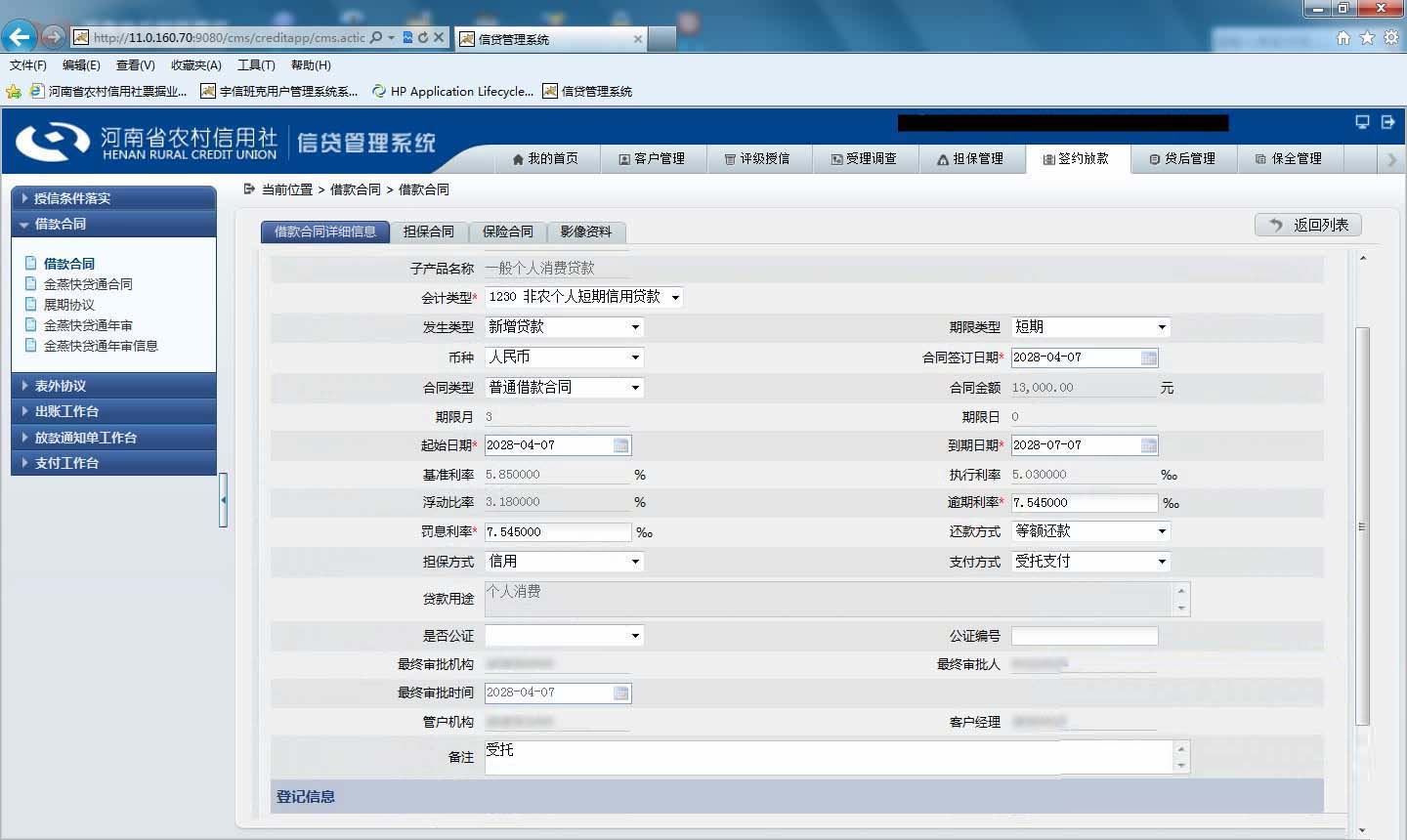Open browser Home icon

click(1343, 38)
